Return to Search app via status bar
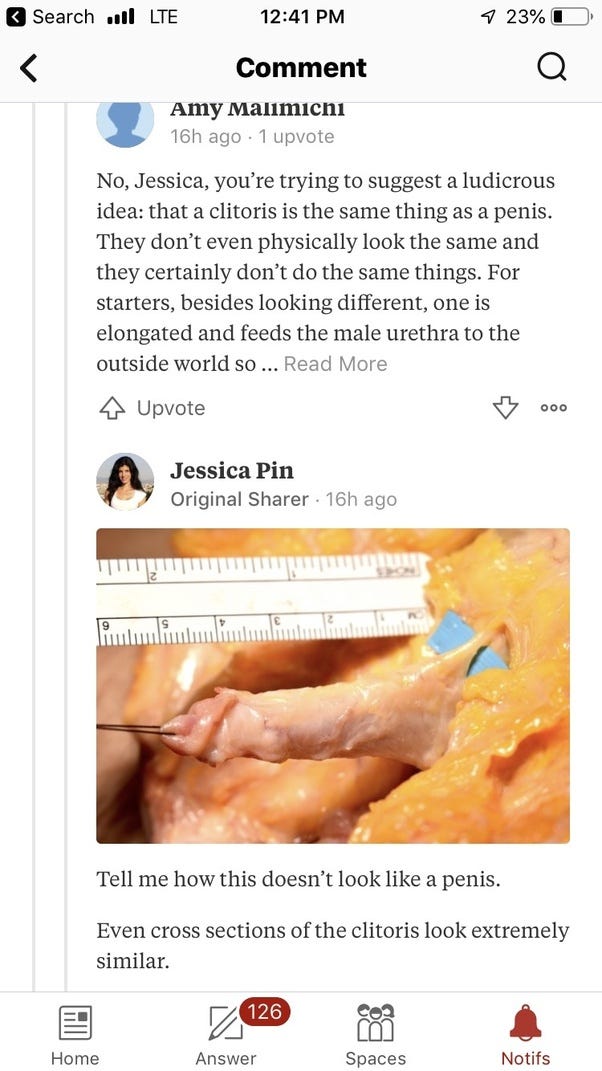This screenshot has height=1071, width=602. pos(49,16)
